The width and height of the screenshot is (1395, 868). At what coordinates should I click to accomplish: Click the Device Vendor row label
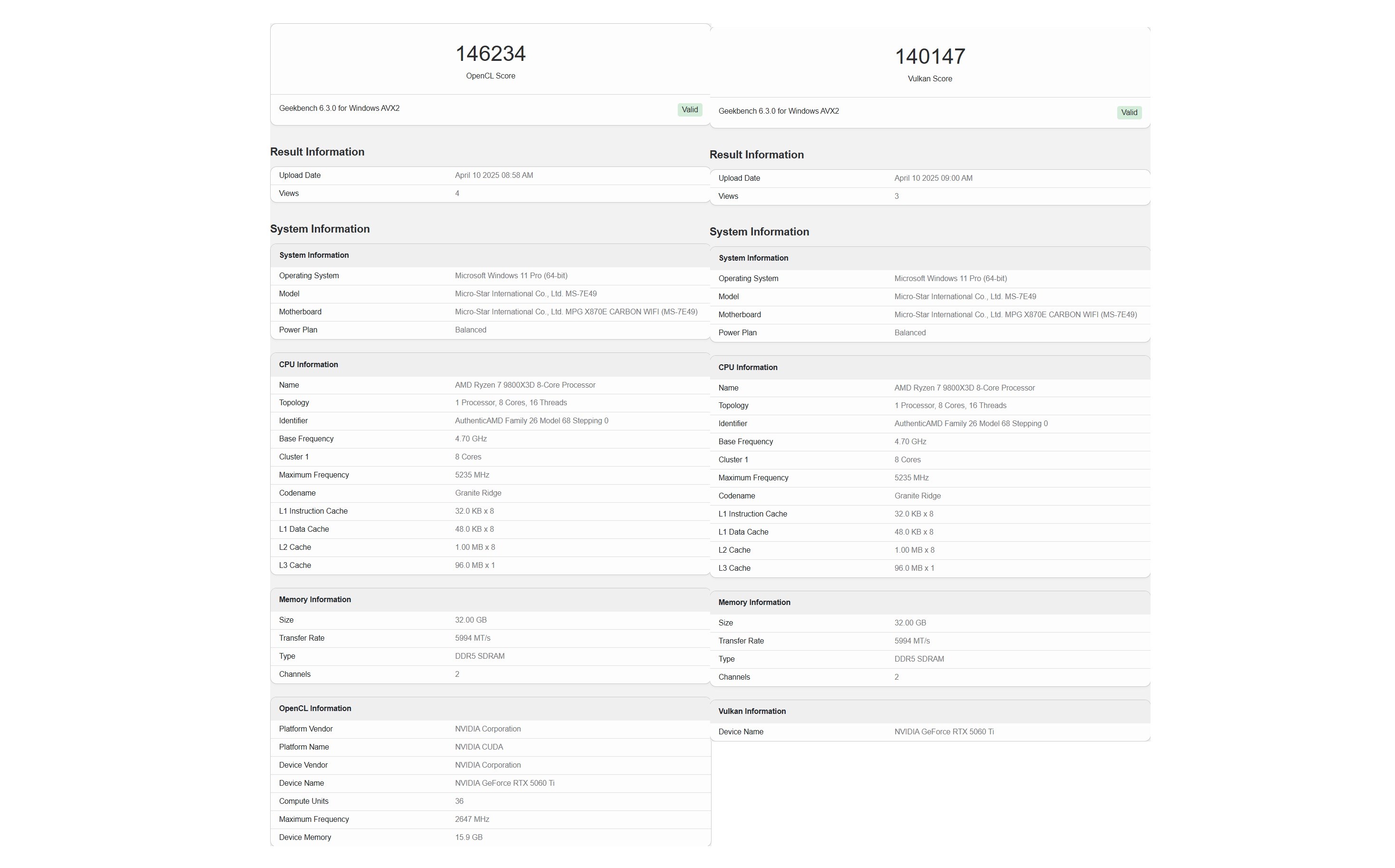[303, 765]
